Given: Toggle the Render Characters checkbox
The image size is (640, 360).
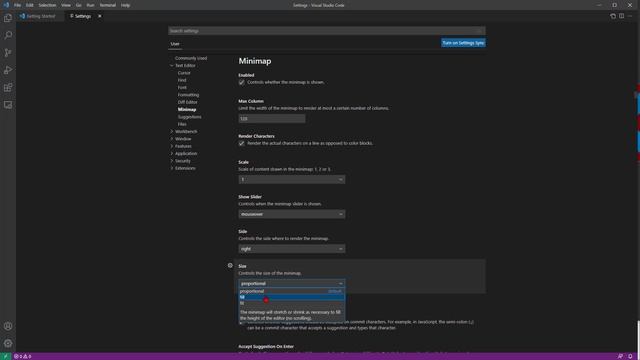Looking at the screenshot, I should click(242, 143).
